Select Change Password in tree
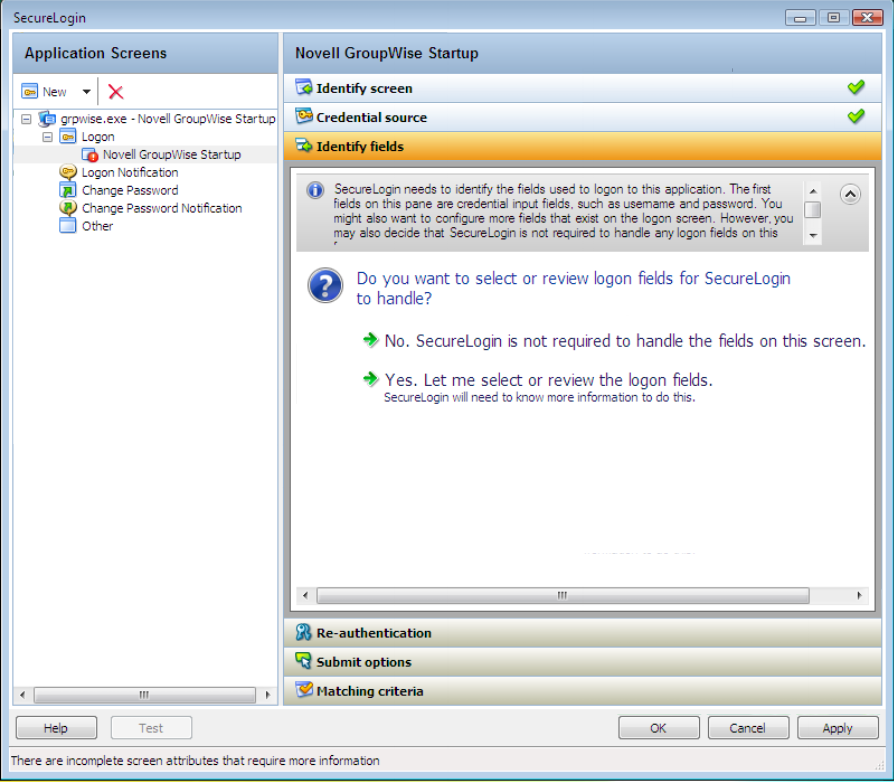The width and height of the screenshot is (894, 782). [130, 190]
